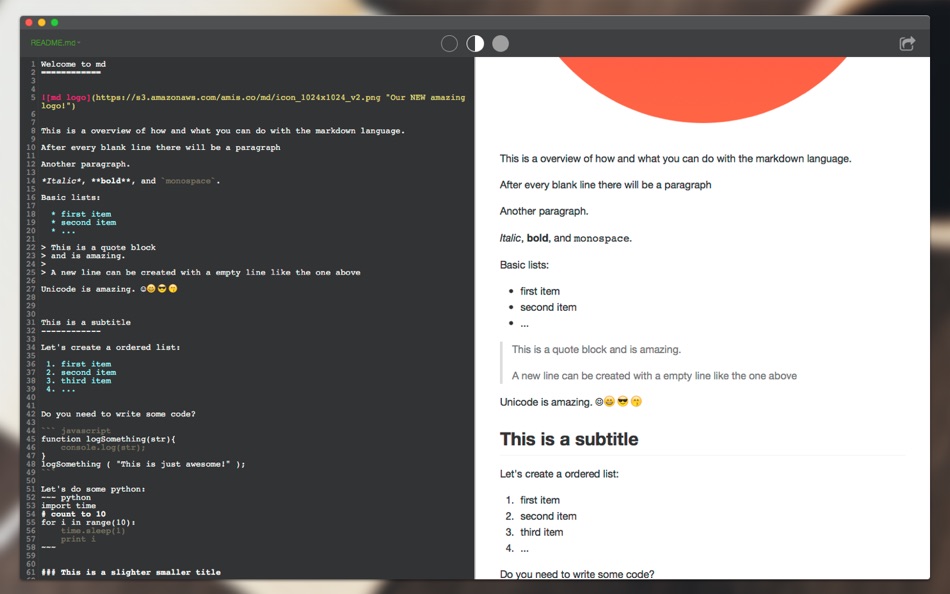Click 'A new line can be created' preview quote
This screenshot has height=594, width=950.
pos(654,376)
